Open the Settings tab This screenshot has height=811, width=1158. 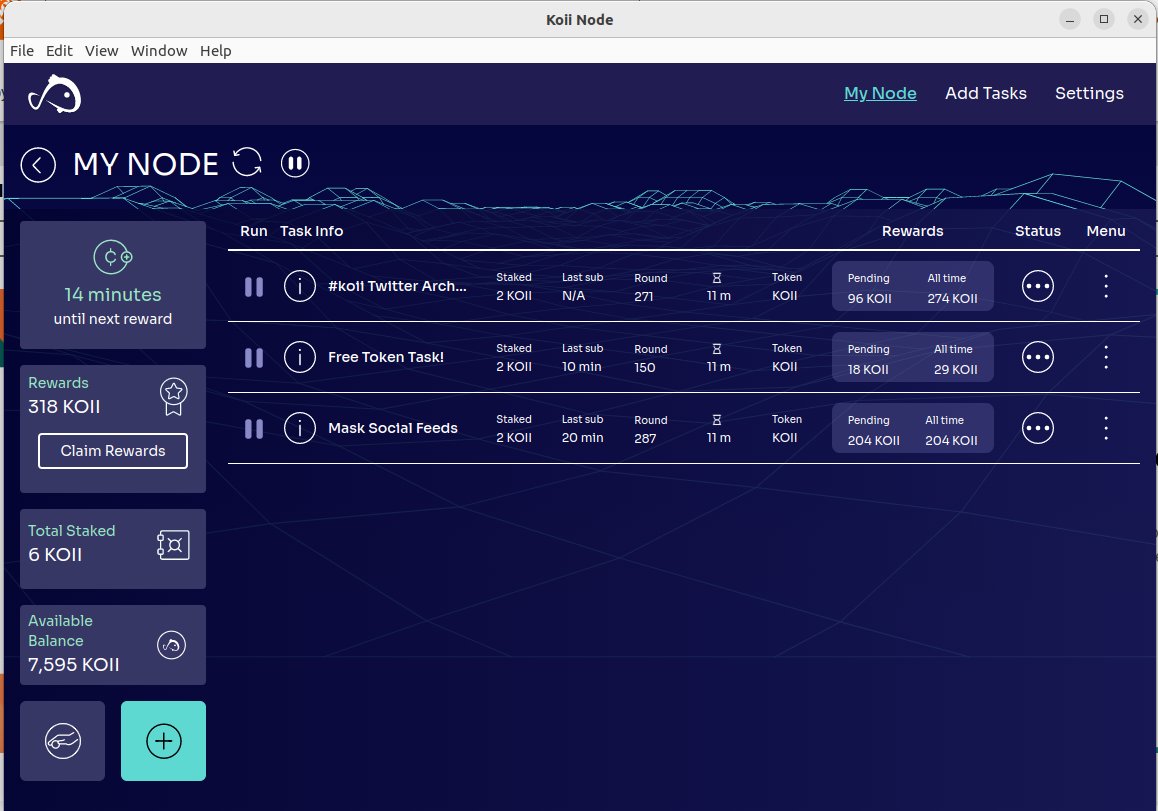(1089, 93)
